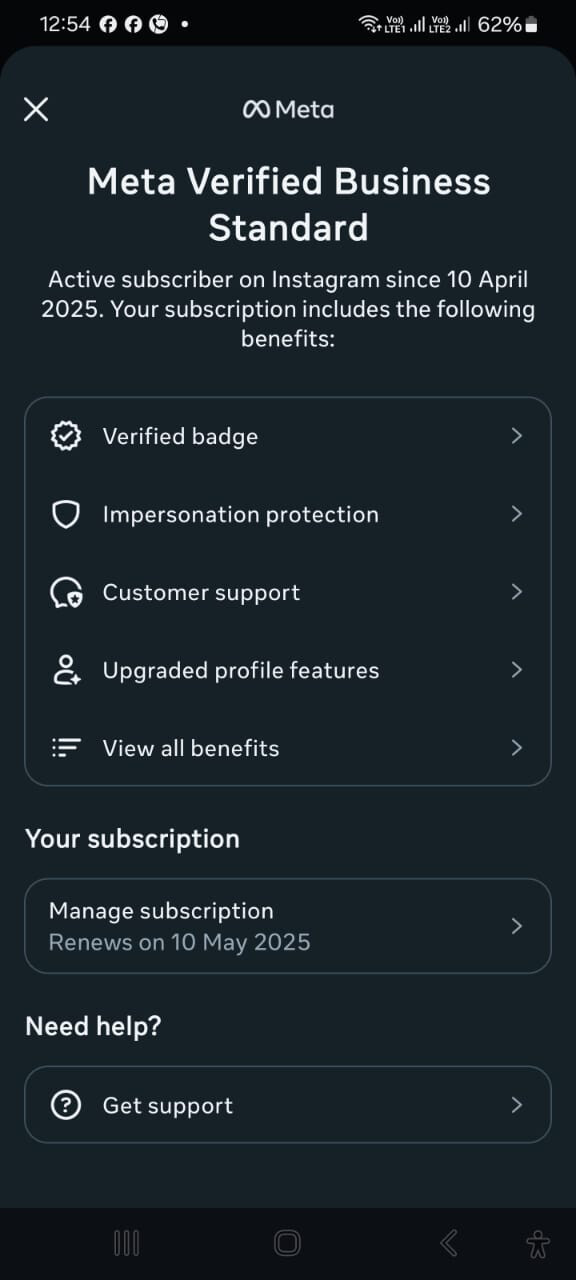Open Upgraded profile features via its chevron
The width and height of the screenshot is (576, 1280).
tap(517, 670)
